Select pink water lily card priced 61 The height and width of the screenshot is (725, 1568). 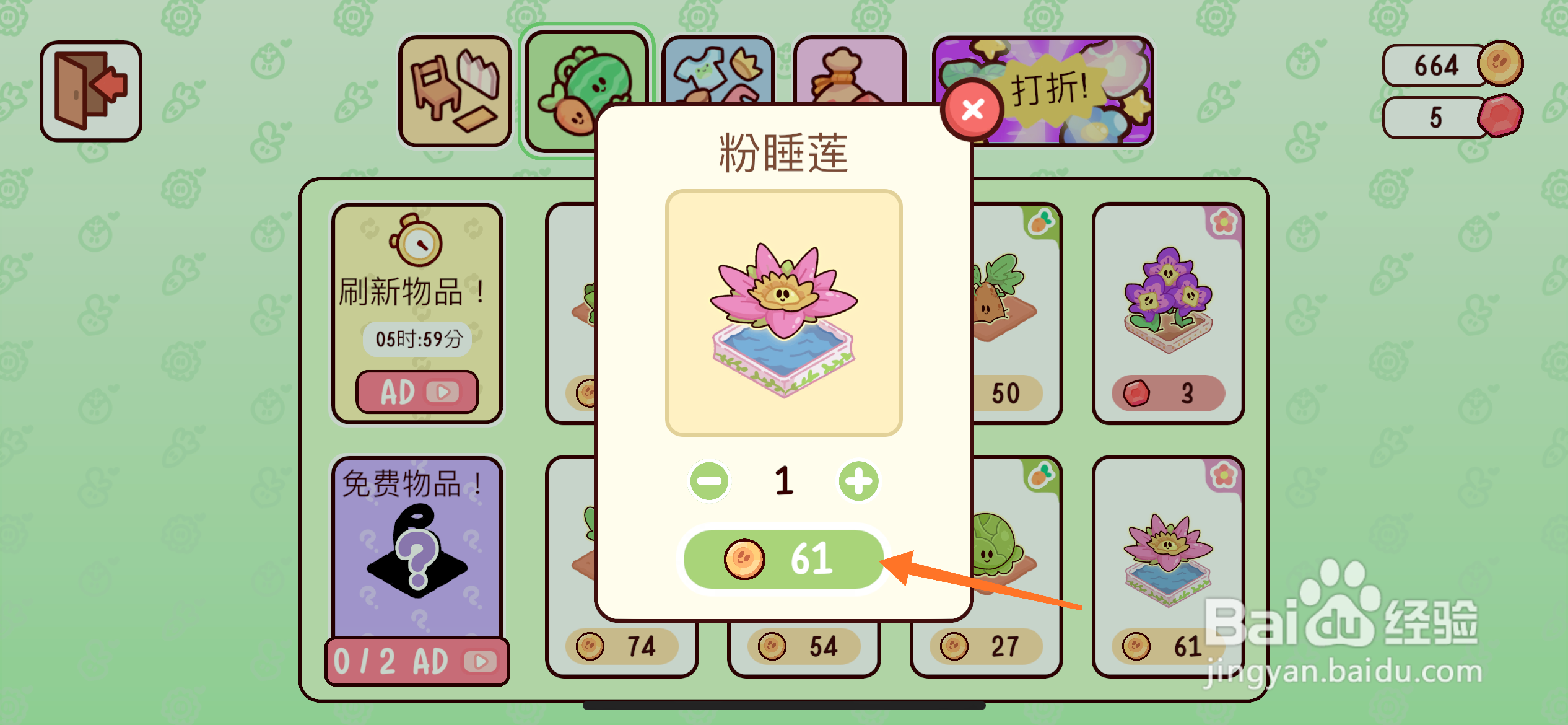(1169, 566)
